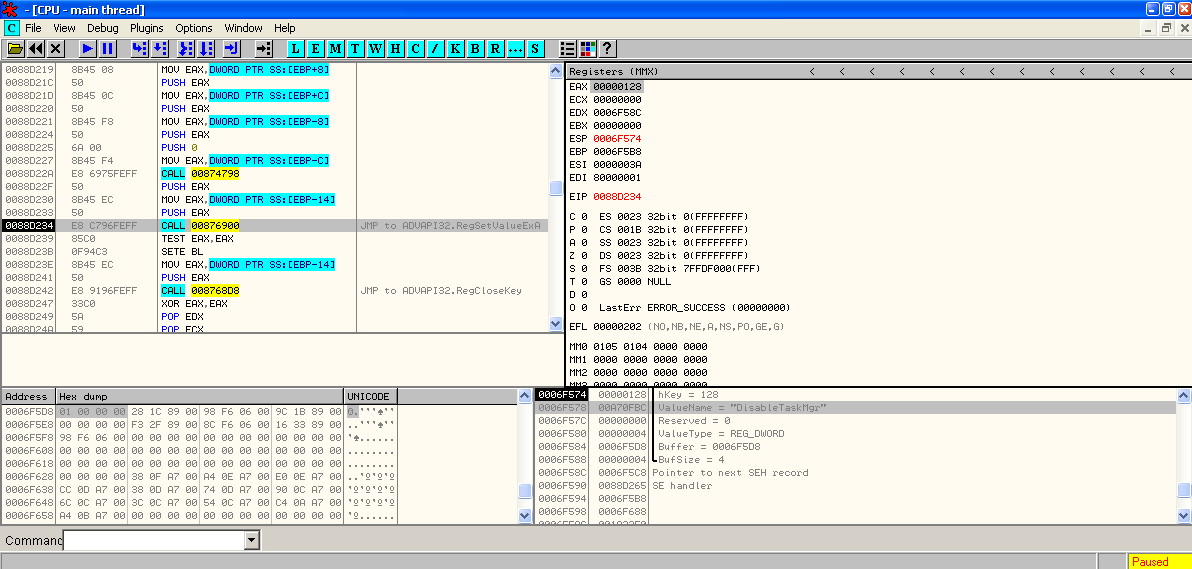Open Appearance options color grid icon
Image resolution: width=1192 pixels, height=569 pixels.
588,49
